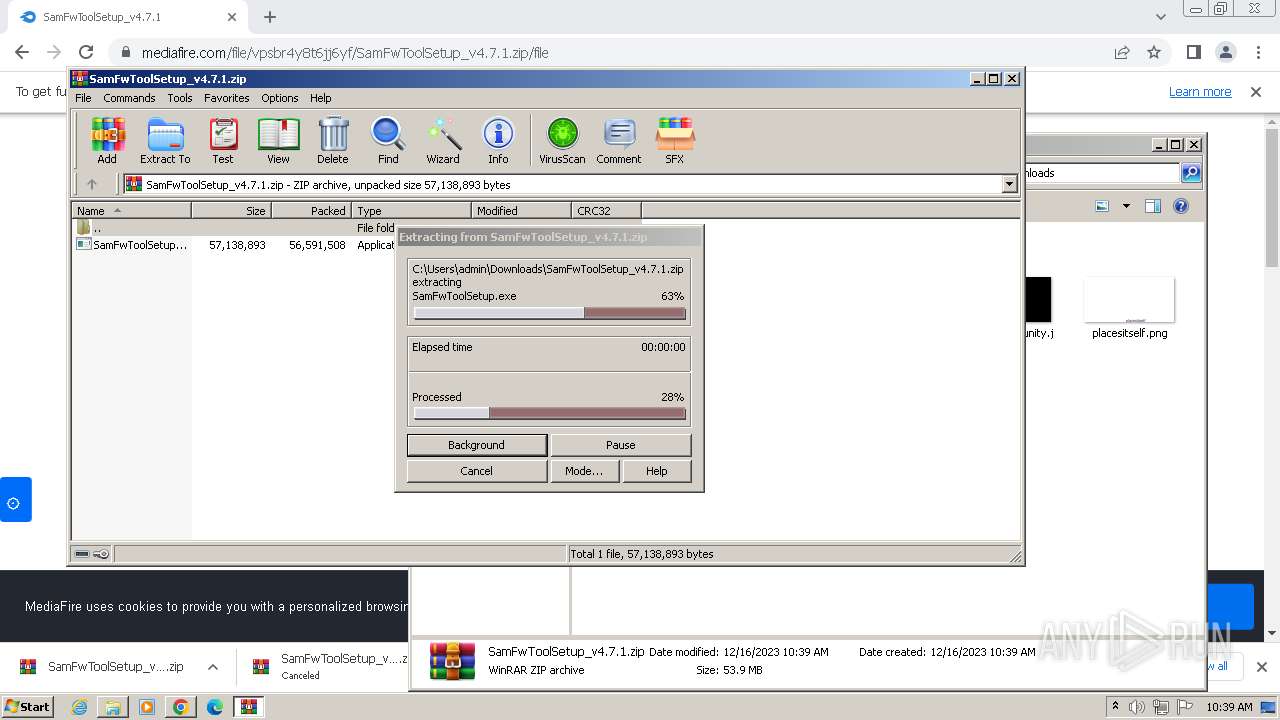Reload the Chrome page
Image resolution: width=1280 pixels, height=720 pixels.
coord(86,52)
